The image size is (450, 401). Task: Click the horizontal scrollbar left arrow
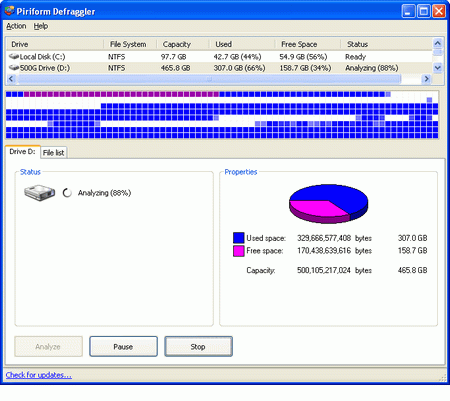(x=11, y=79)
